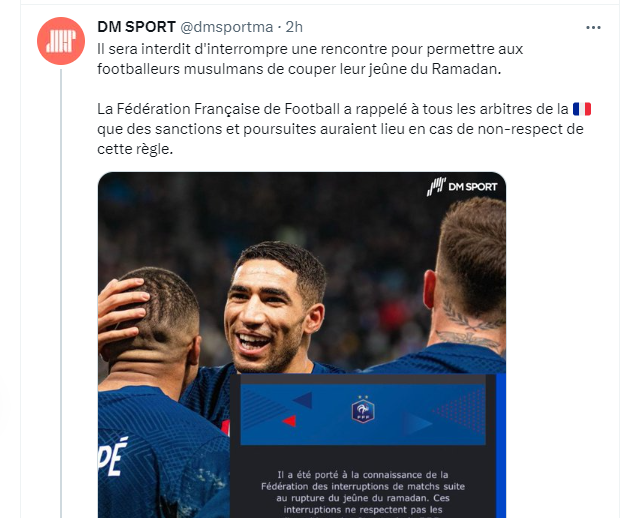633x518 pixels.
Task: Click the words 'cette règle.' in the tweet
Action: [135, 149]
